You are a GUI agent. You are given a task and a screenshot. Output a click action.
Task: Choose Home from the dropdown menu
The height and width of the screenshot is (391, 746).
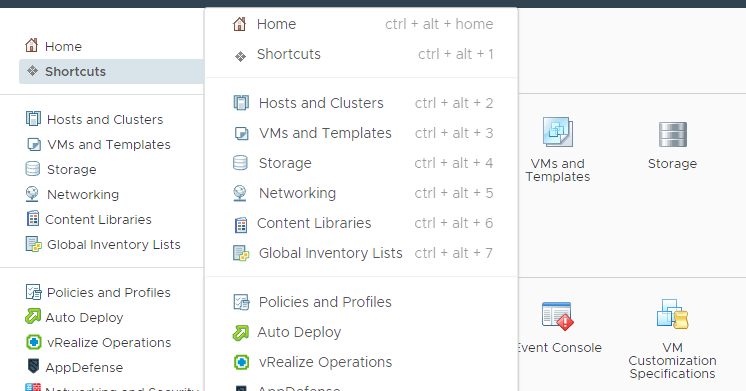click(x=363, y=24)
